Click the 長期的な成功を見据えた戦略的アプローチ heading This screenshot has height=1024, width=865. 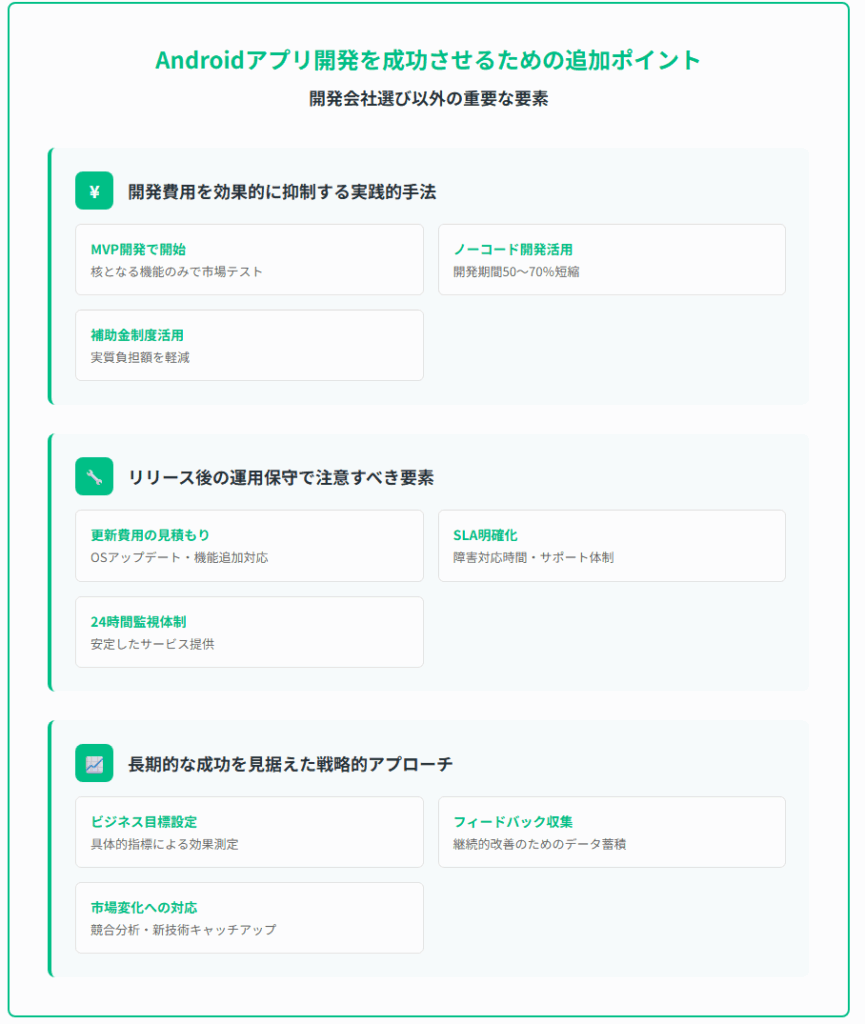(x=291, y=764)
